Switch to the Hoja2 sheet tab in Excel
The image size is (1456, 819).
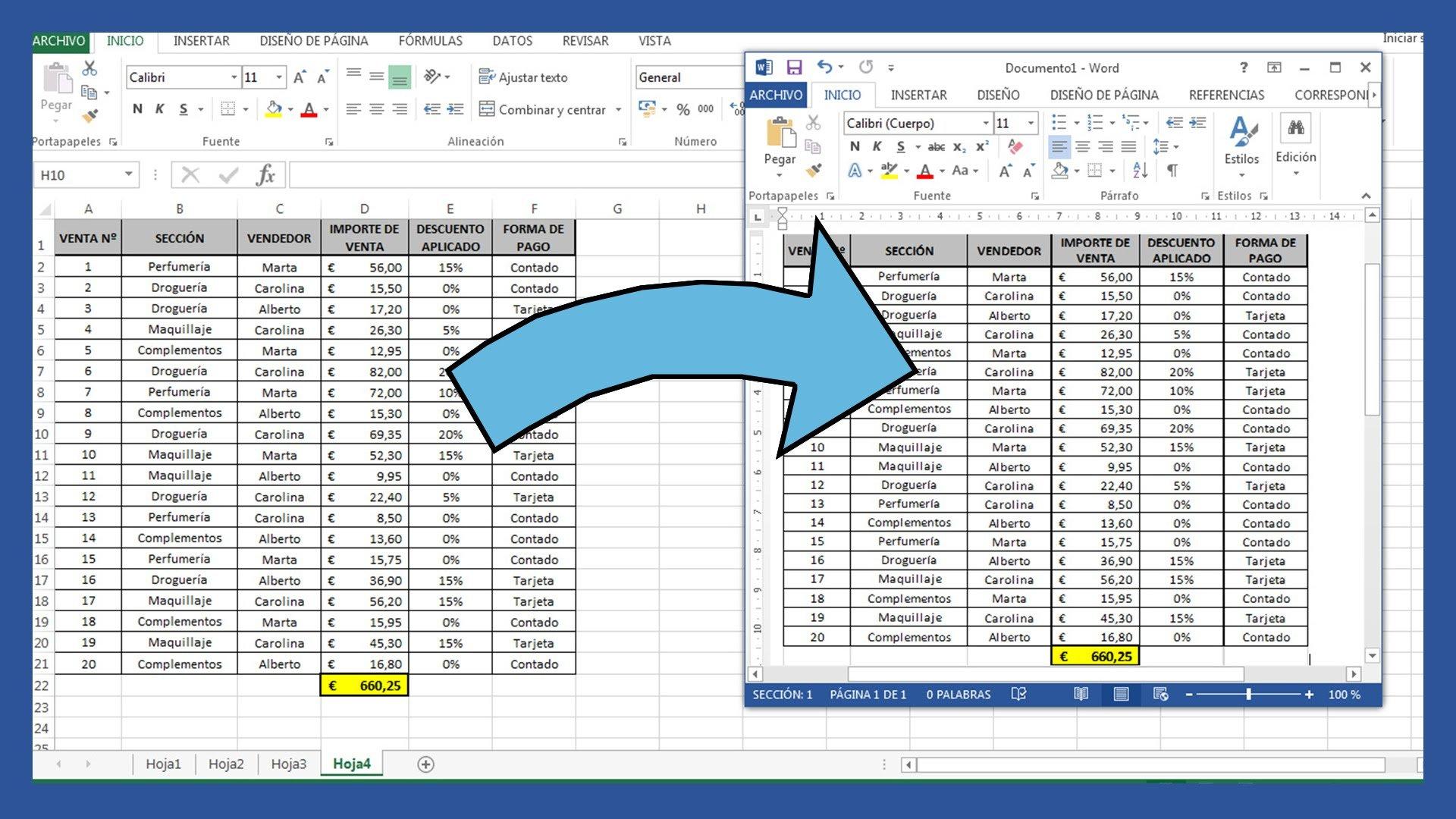pos(226,764)
